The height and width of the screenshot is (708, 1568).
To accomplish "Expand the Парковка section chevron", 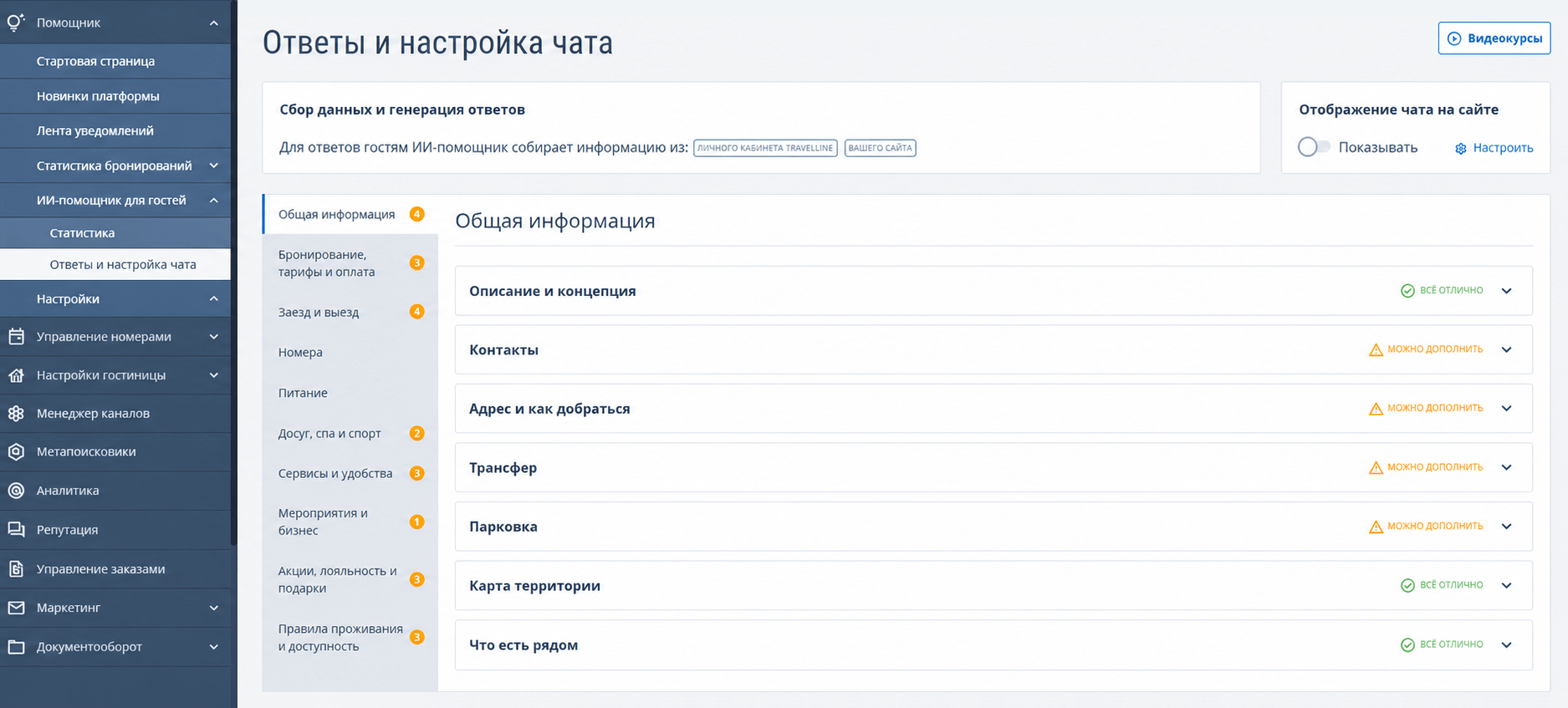I will (1506, 527).
